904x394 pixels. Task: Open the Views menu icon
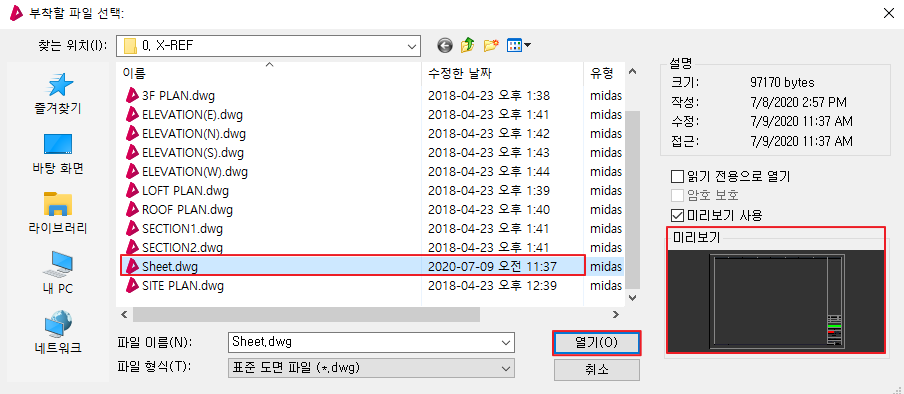pyautogui.click(x=518, y=45)
